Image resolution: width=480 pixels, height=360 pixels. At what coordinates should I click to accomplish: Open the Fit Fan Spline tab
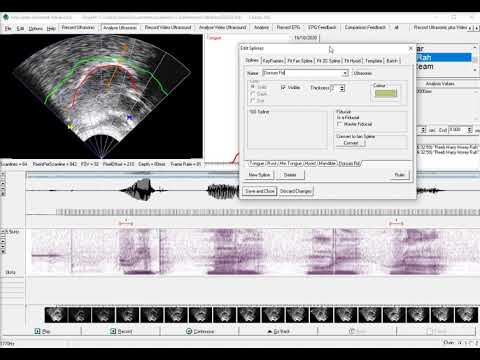tap(300, 61)
